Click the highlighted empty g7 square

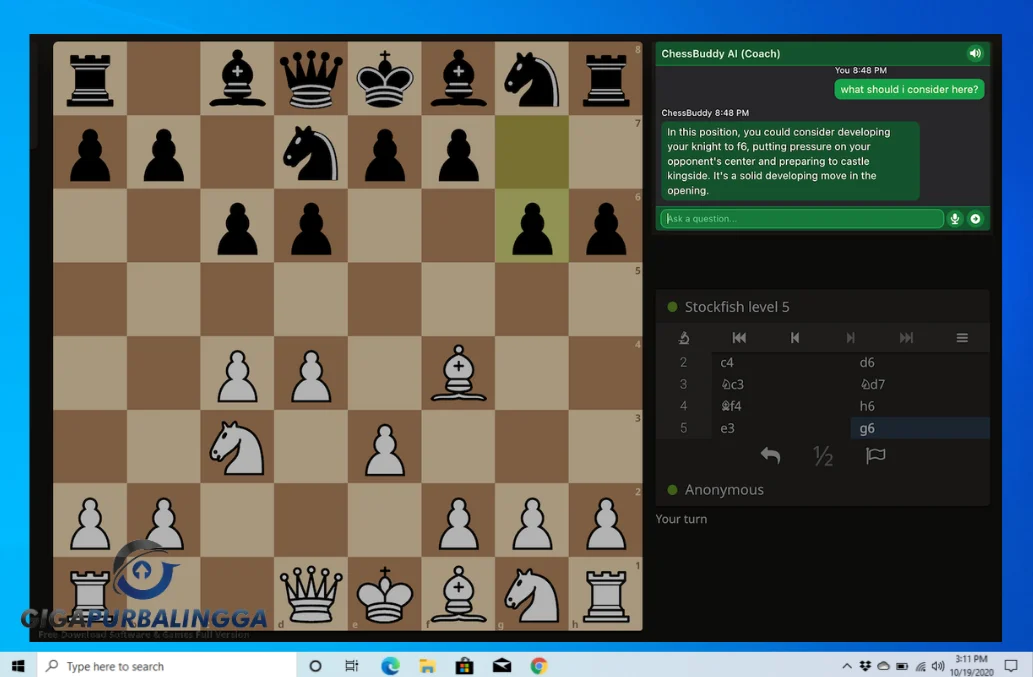[532, 152]
